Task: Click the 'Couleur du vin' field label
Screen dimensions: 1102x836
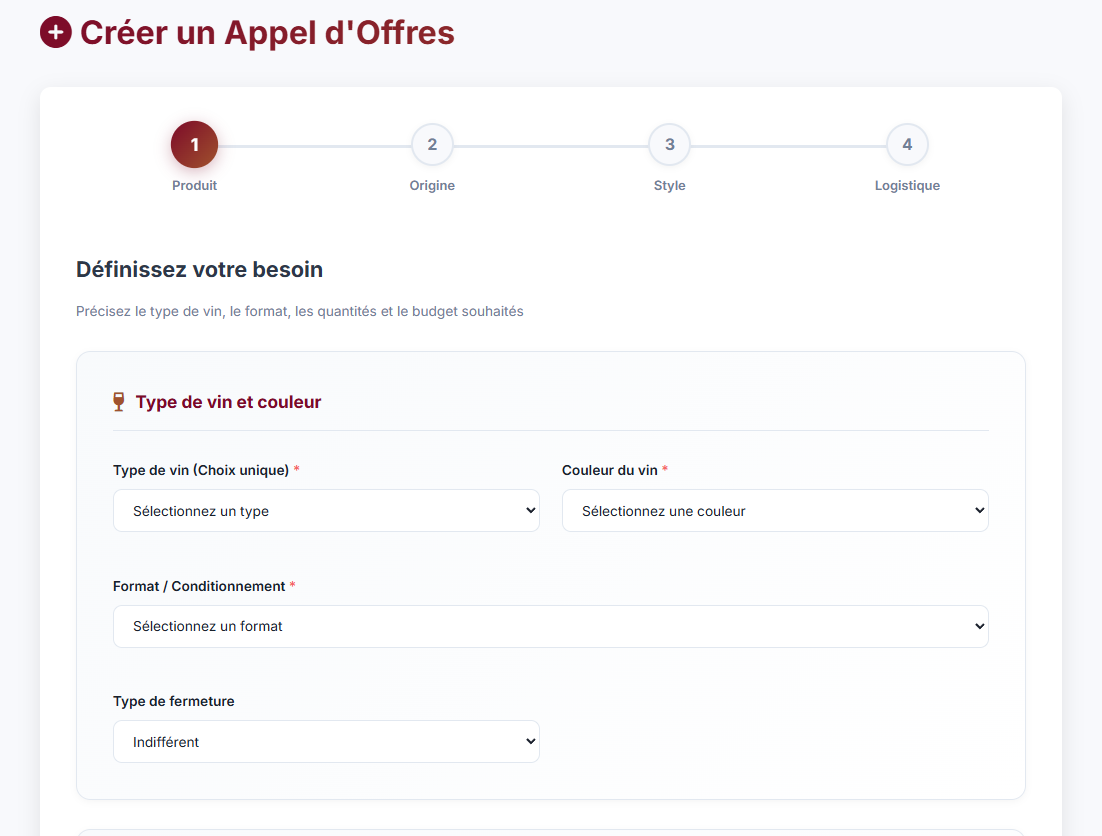Action: 609,470
